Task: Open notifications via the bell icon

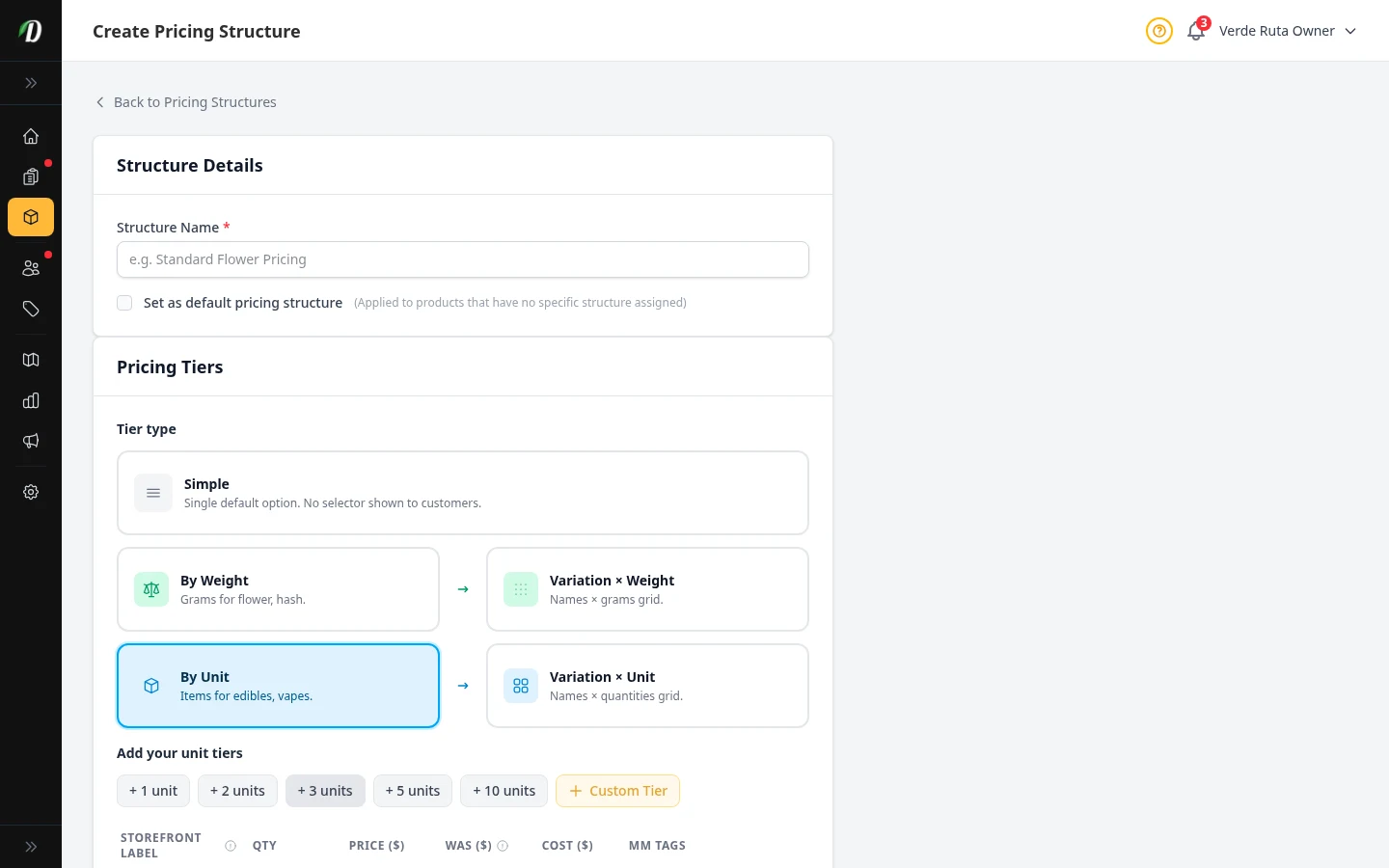Action: 1195,30
